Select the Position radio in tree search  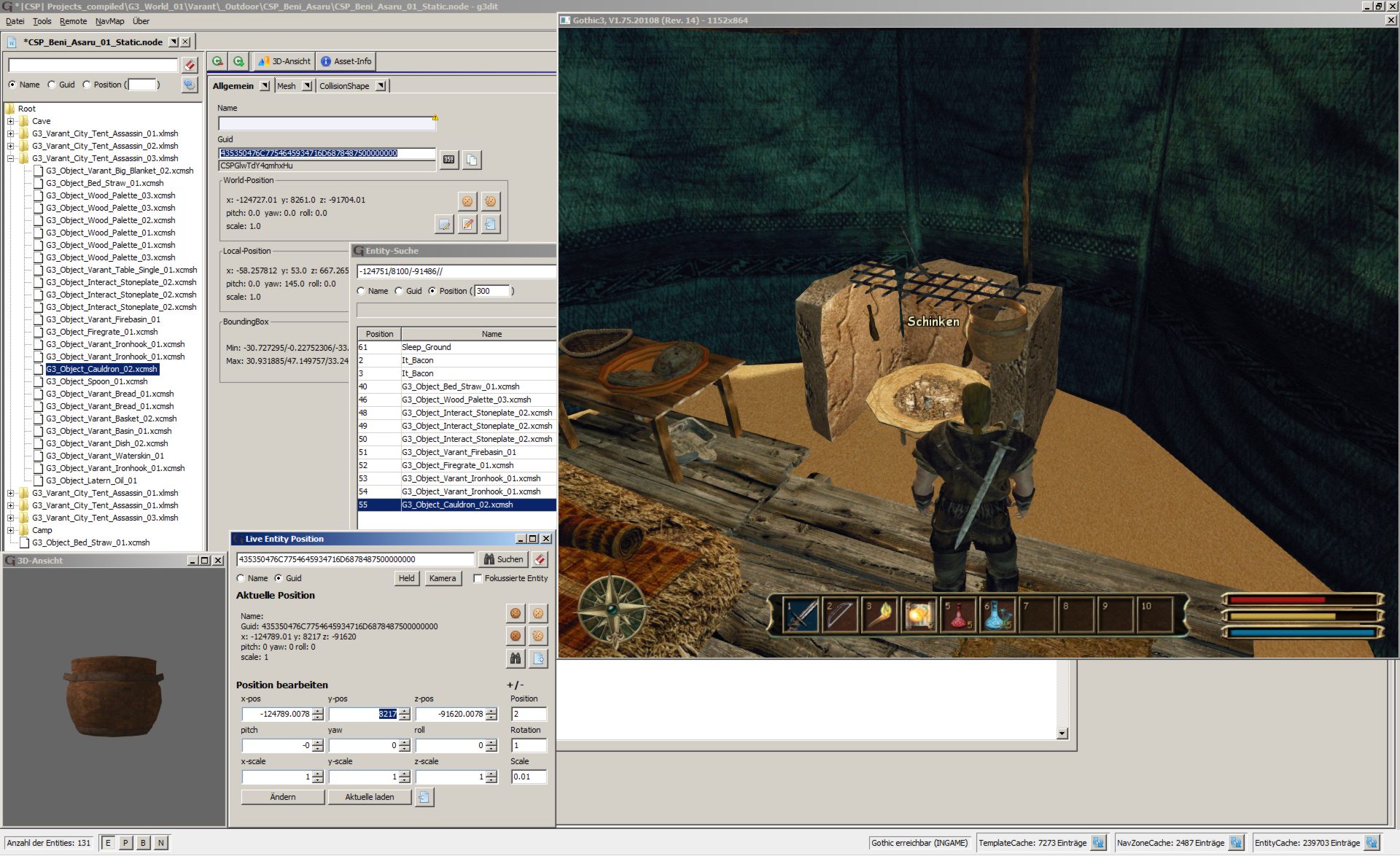pos(87,85)
